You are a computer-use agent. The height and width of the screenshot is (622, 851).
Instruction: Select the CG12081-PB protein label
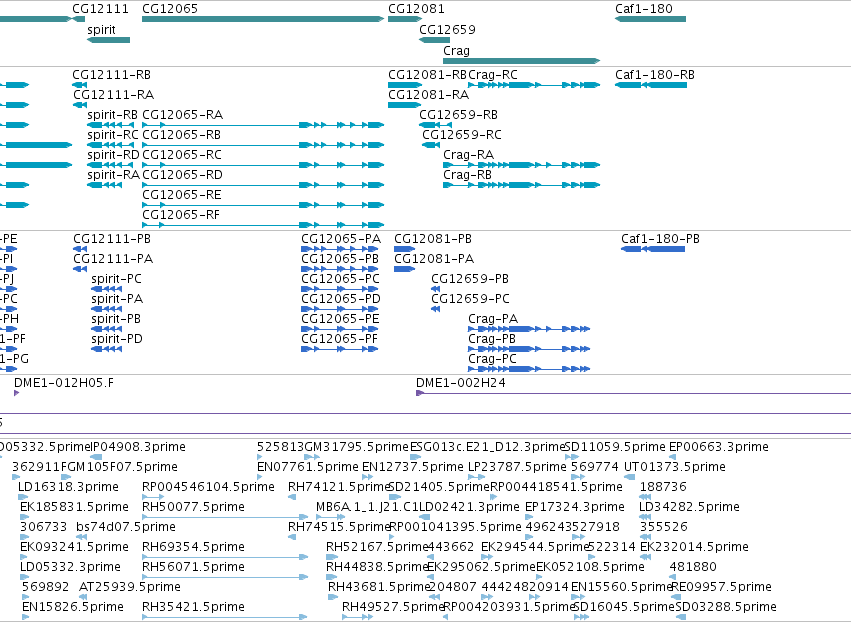pyautogui.click(x=433, y=239)
